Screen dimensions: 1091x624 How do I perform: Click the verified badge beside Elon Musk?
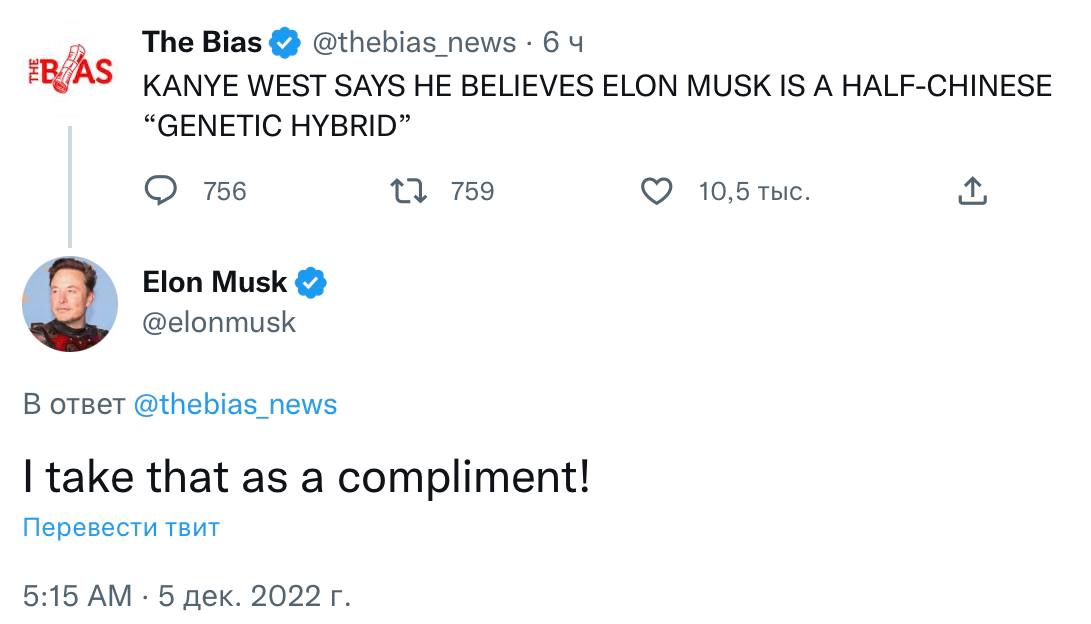pos(310,283)
